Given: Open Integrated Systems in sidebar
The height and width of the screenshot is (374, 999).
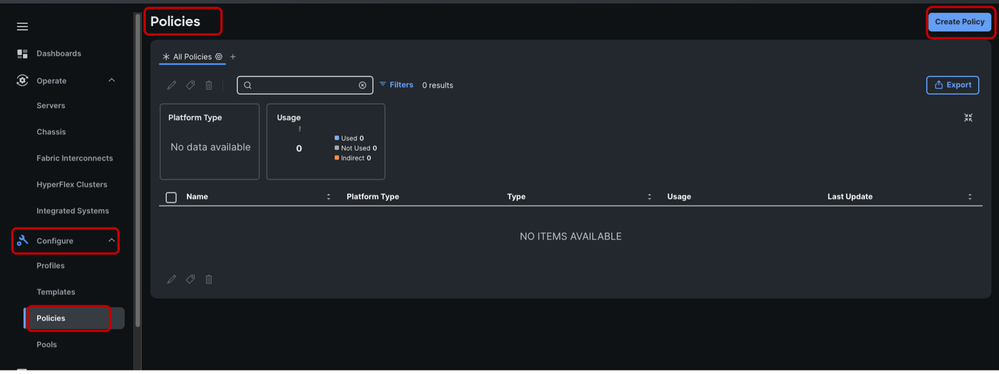Looking at the screenshot, I should [73, 211].
